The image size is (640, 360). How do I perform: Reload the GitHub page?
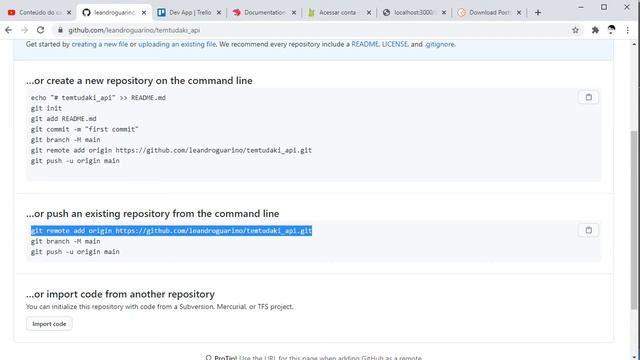40,30
